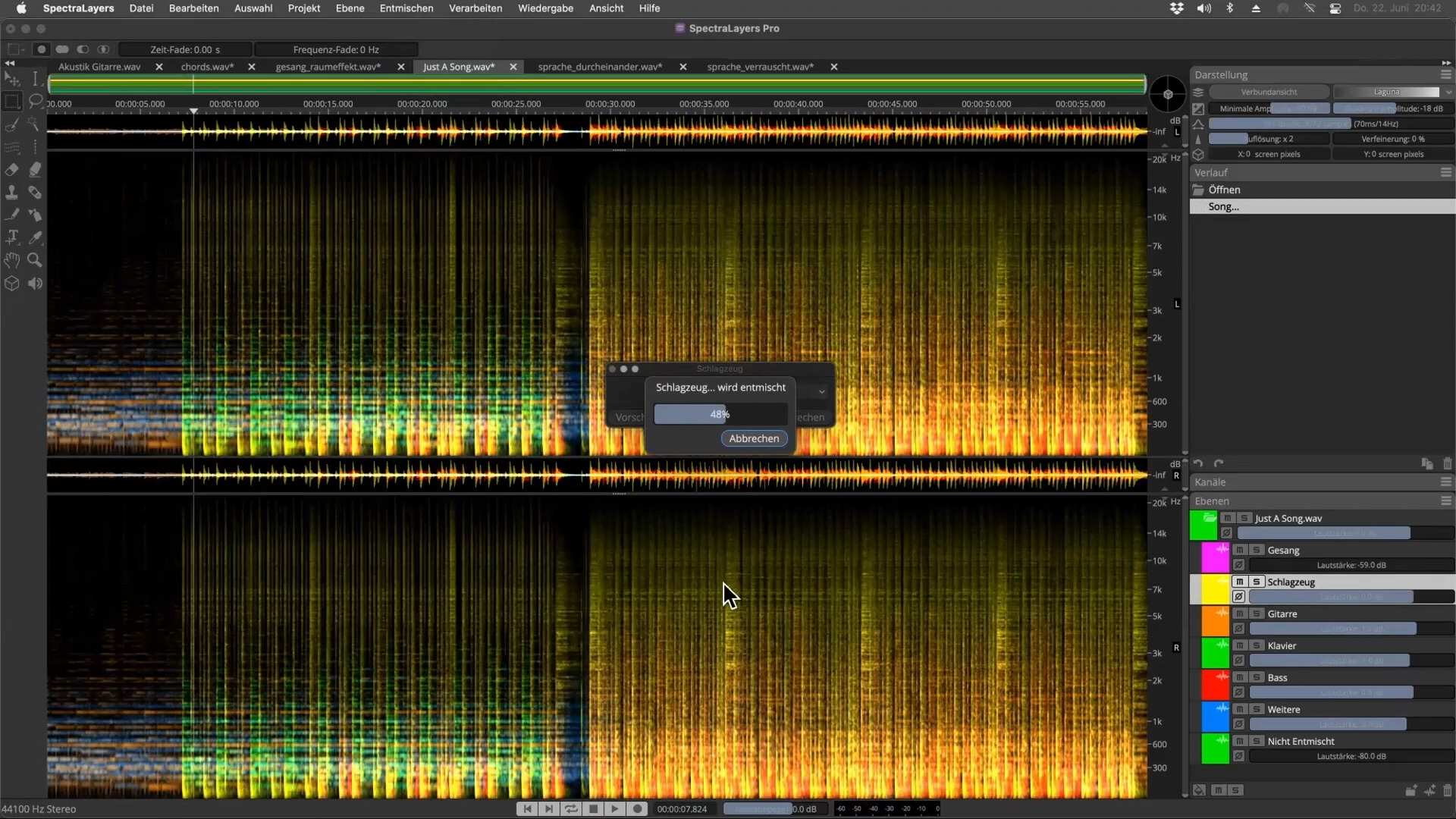Select the lasso selection tool
The height and width of the screenshot is (819, 1456).
pyautogui.click(x=35, y=102)
